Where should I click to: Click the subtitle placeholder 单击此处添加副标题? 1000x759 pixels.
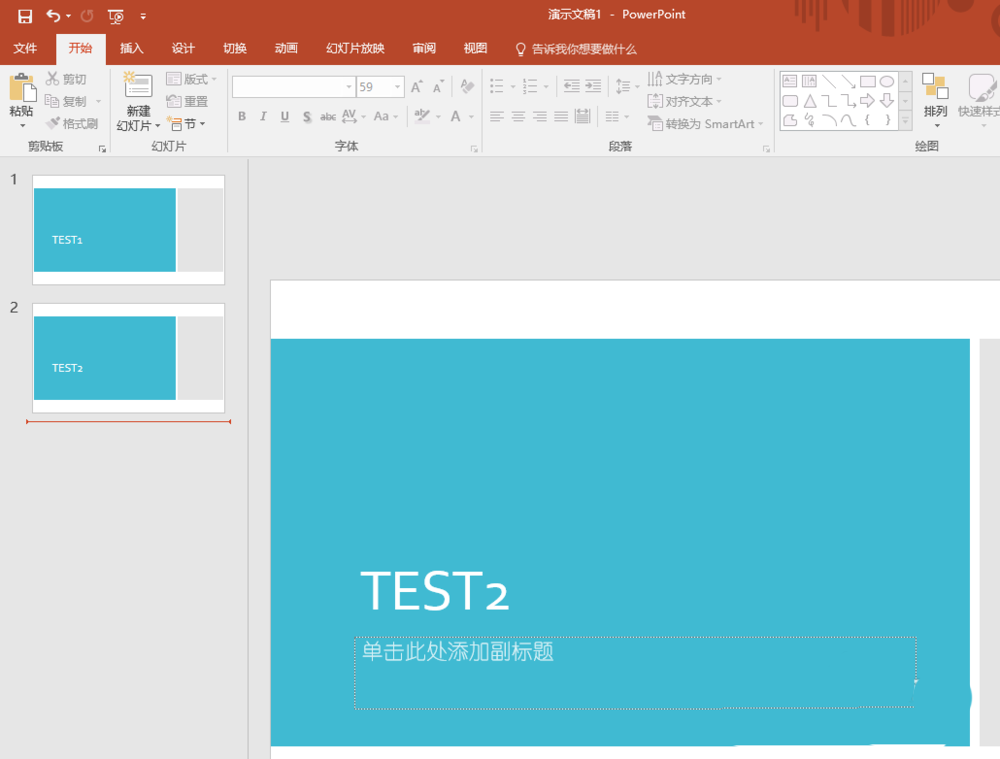[635, 672]
